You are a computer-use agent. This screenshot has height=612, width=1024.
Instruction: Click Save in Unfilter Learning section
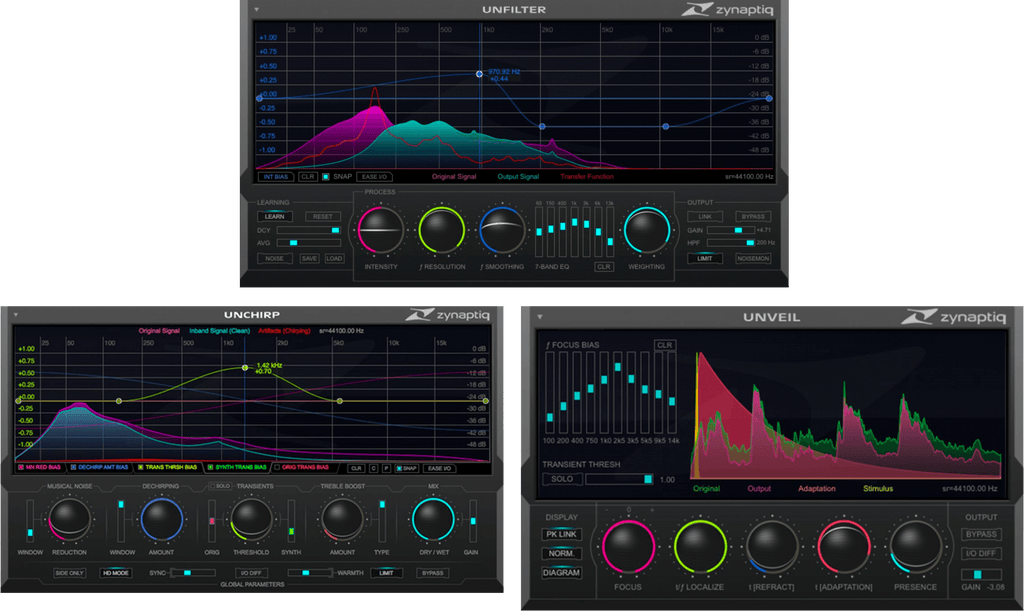[x=309, y=259]
